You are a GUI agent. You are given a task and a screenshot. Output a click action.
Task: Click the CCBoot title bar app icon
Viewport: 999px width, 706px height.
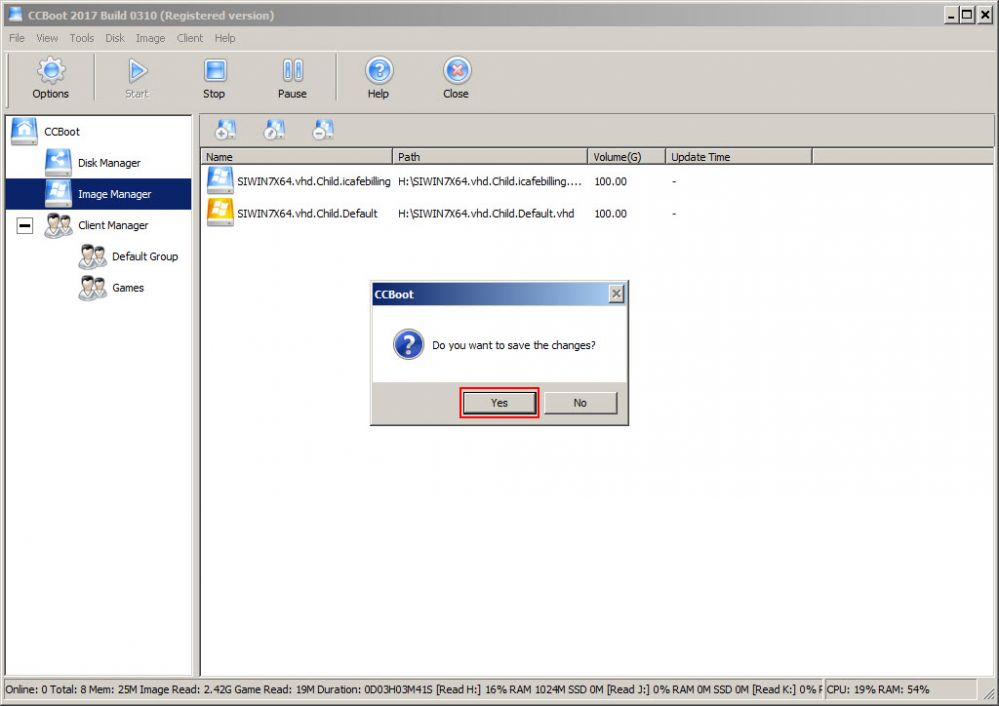click(15, 14)
